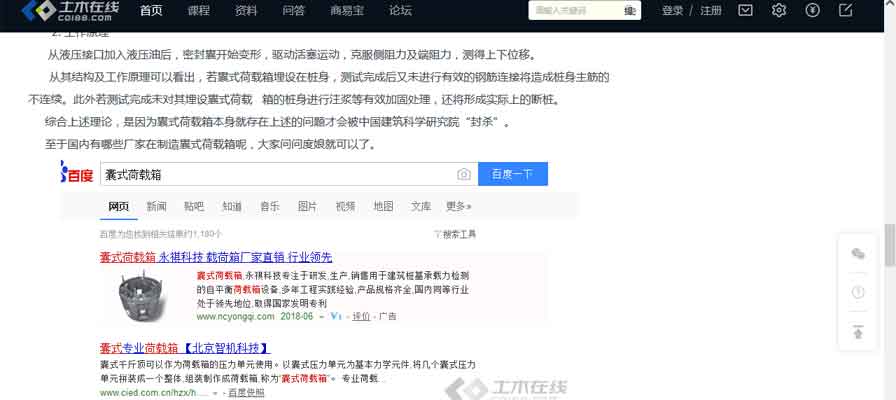Image resolution: width=896 pixels, height=400 pixels.
Task: Click the 评价 link under first result
Action: [x=361, y=316]
